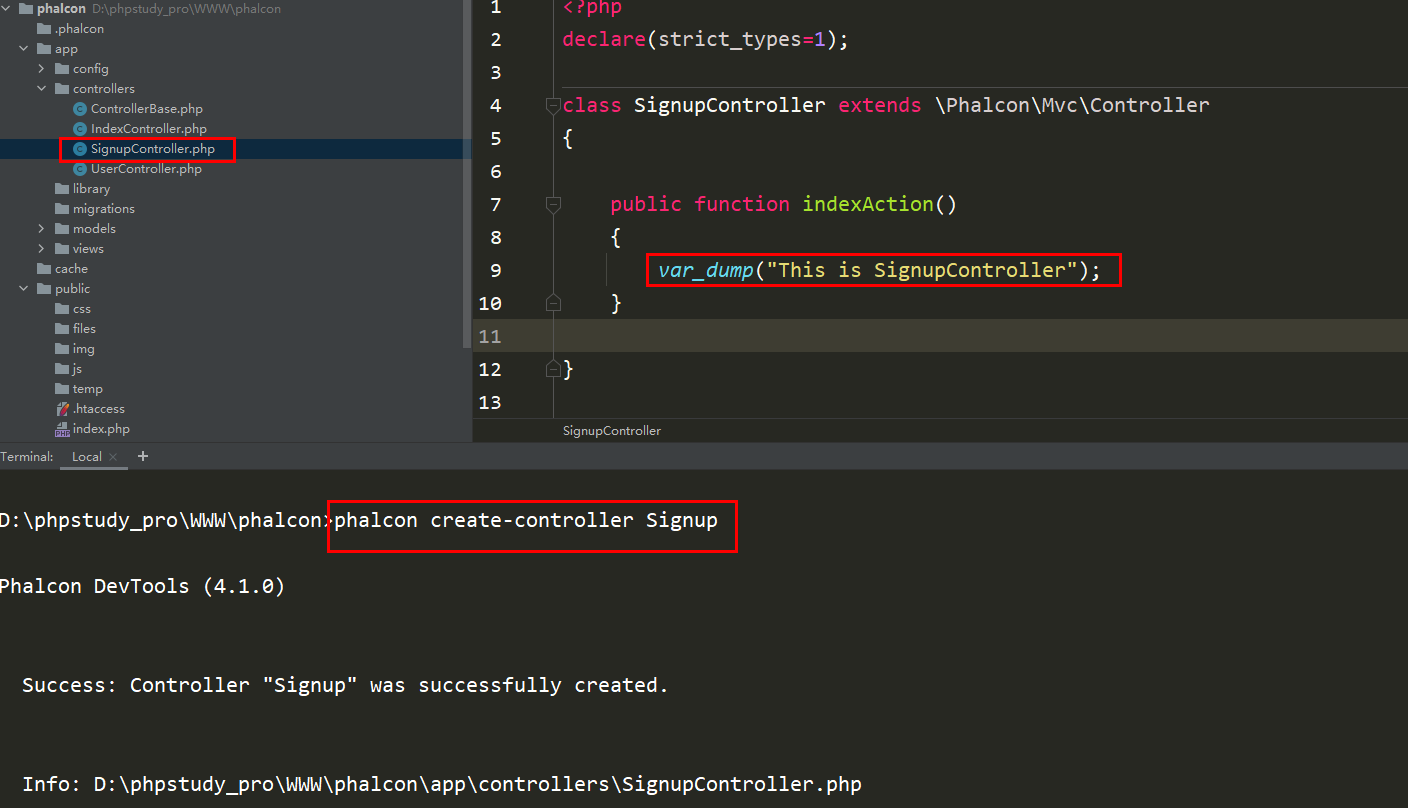
Task: Add a new terminal session tab
Action: tap(143, 456)
